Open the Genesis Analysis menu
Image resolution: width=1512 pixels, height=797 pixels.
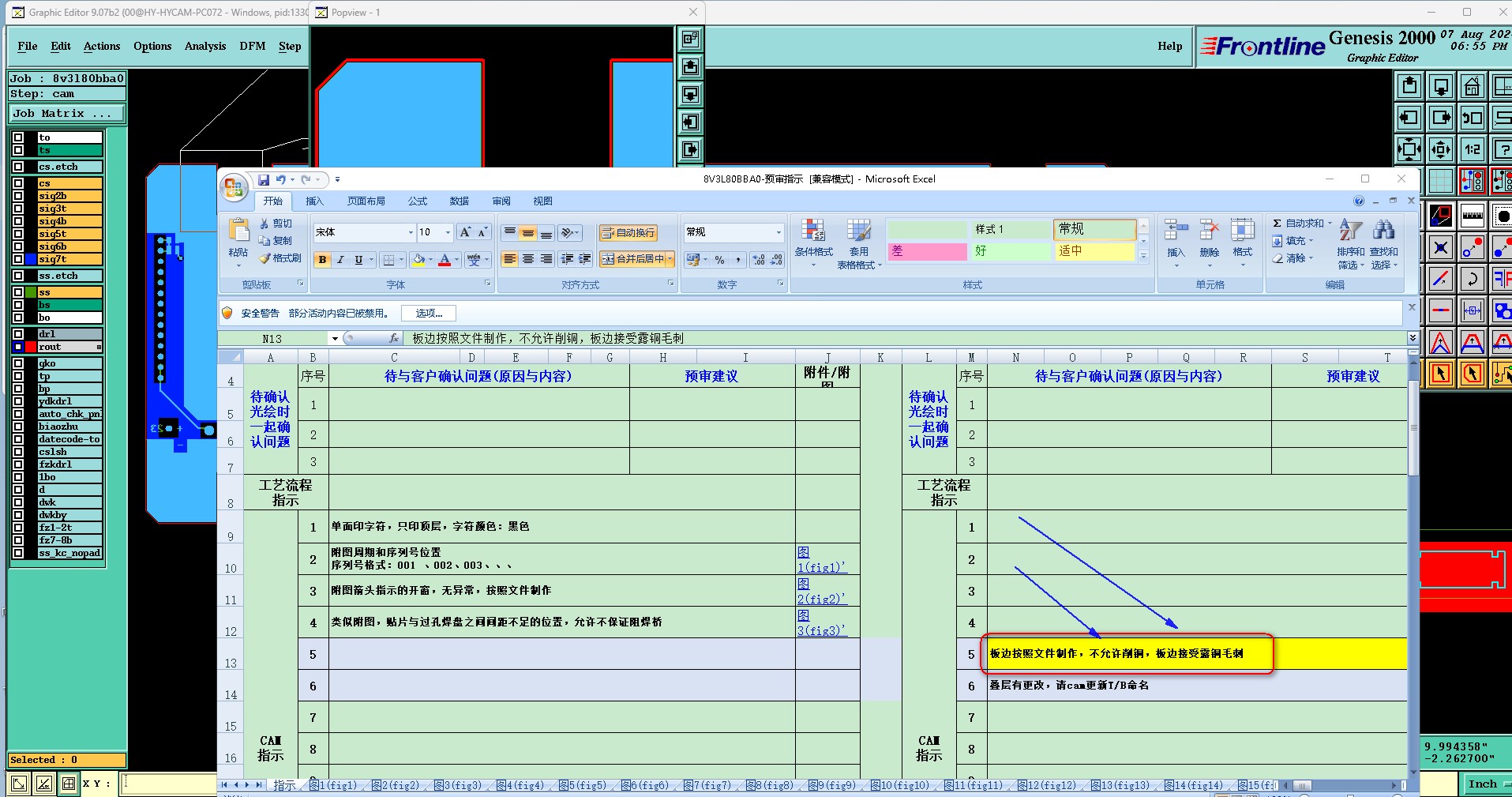(205, 46)
